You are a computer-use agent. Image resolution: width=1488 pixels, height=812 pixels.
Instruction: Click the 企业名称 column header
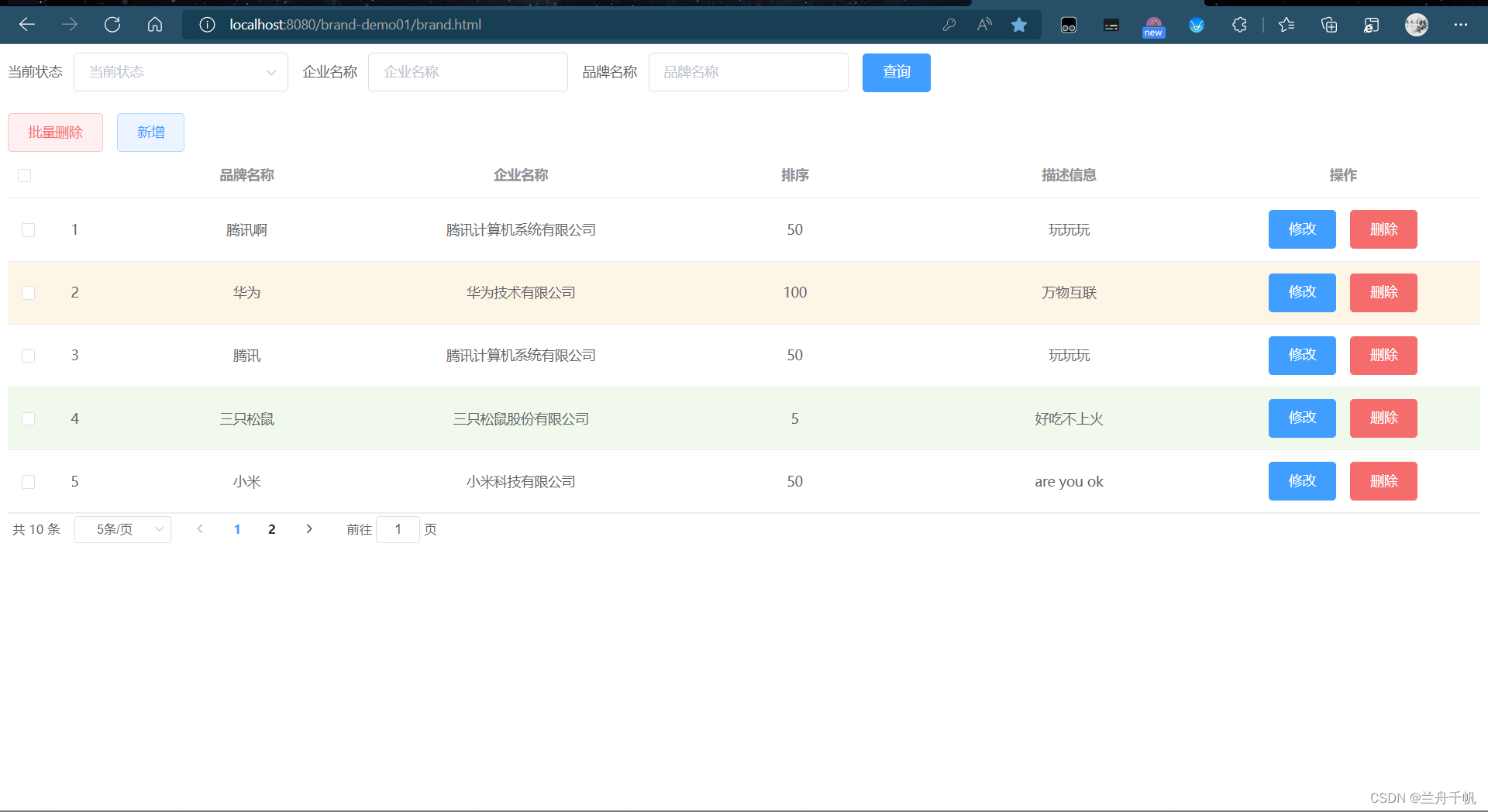pyautogui.click(x=521, y=175)
